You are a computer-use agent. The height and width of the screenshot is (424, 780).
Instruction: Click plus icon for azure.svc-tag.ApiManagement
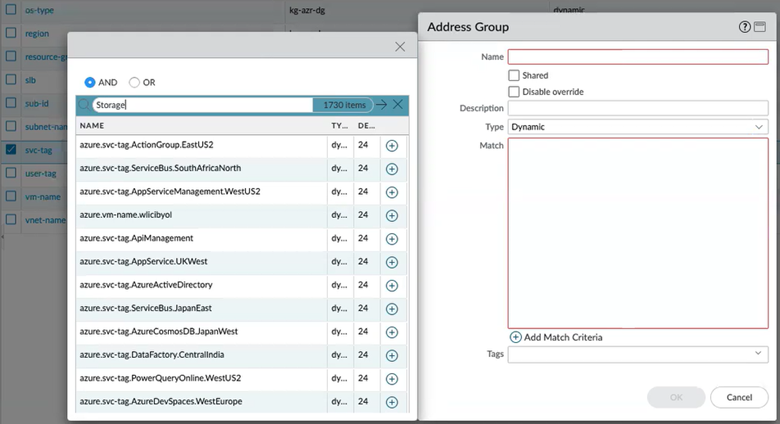[391, 239]
